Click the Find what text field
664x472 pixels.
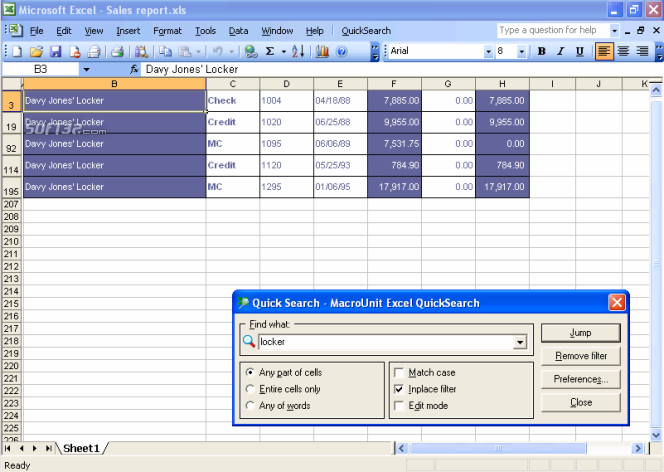(x=386, y=342)
